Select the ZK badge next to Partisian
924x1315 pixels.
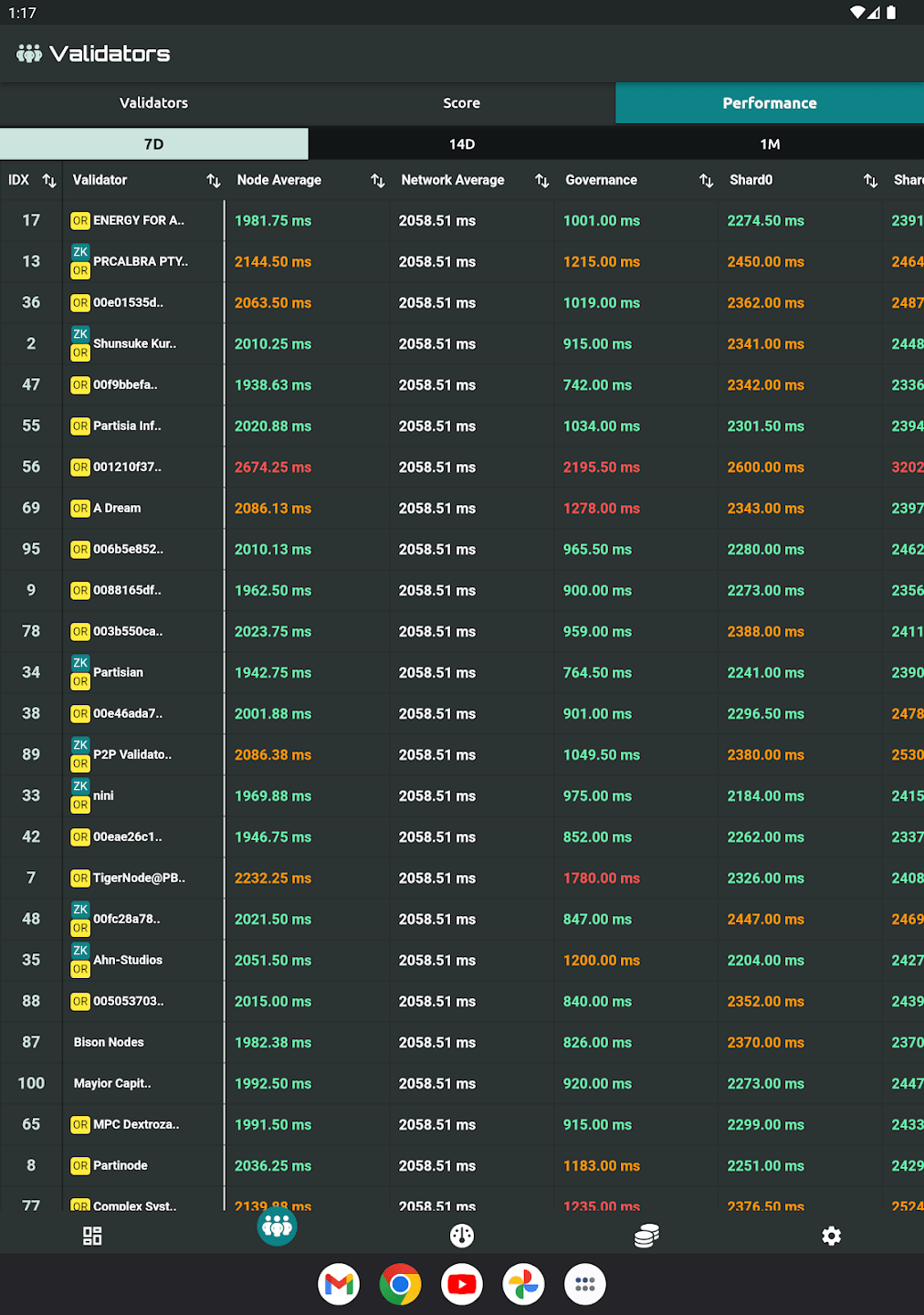click(x=79, y=663)
